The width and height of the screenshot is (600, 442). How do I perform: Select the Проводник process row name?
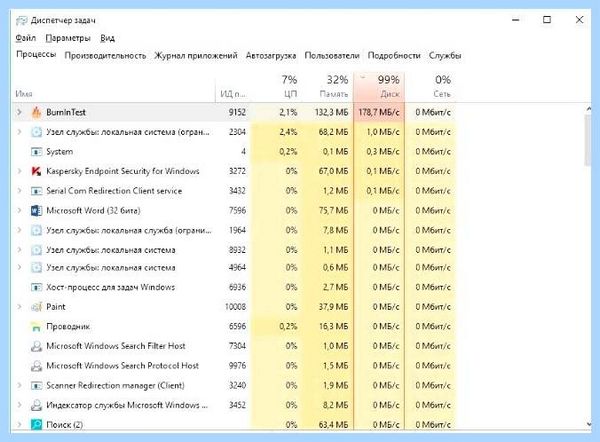(x=68, y=327)
